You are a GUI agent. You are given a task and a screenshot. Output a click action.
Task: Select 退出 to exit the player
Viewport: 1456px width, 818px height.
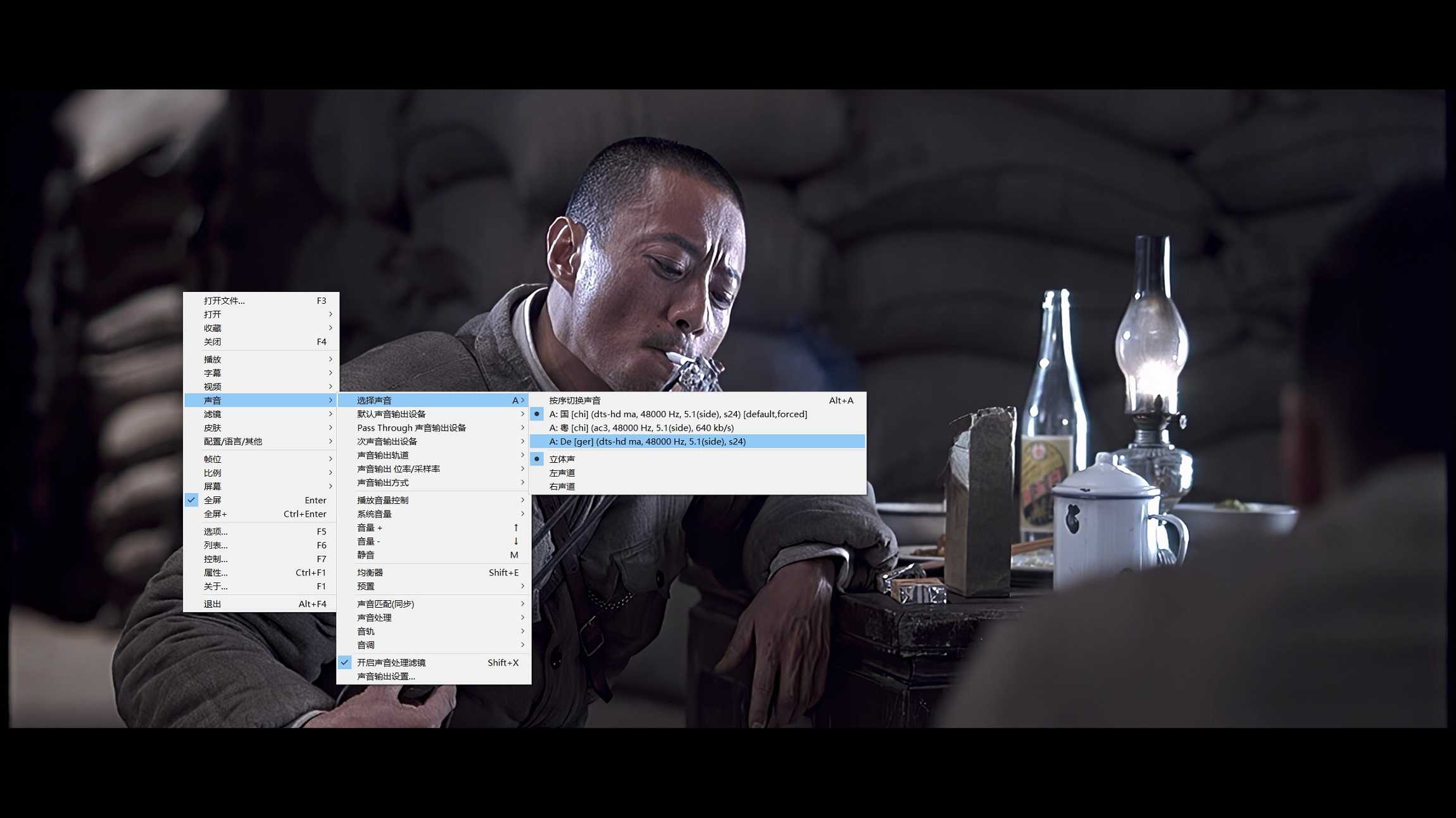[261, 604]
